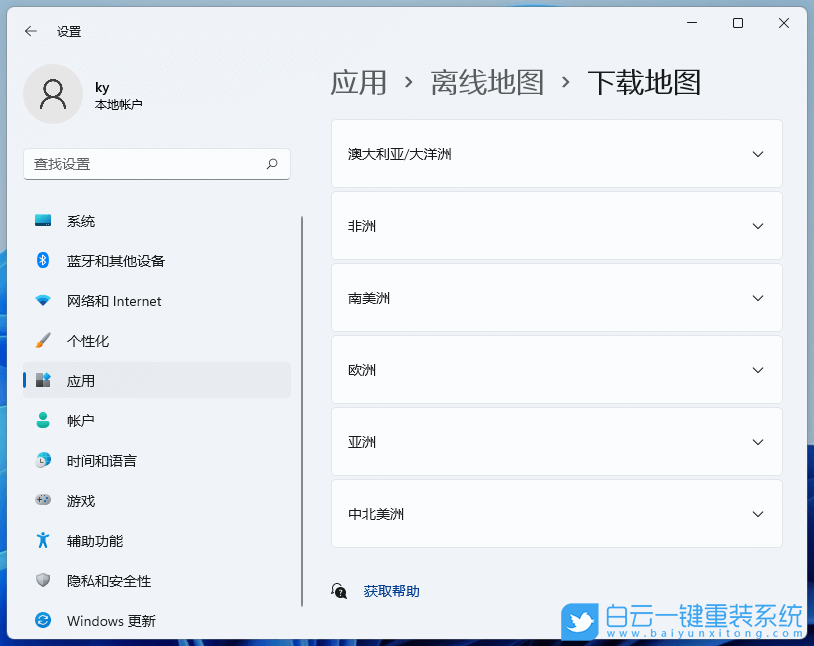Select the 系统 settings icon in sidebar
This screenshot has height=646, width=814.
click(x=41, y=221)
